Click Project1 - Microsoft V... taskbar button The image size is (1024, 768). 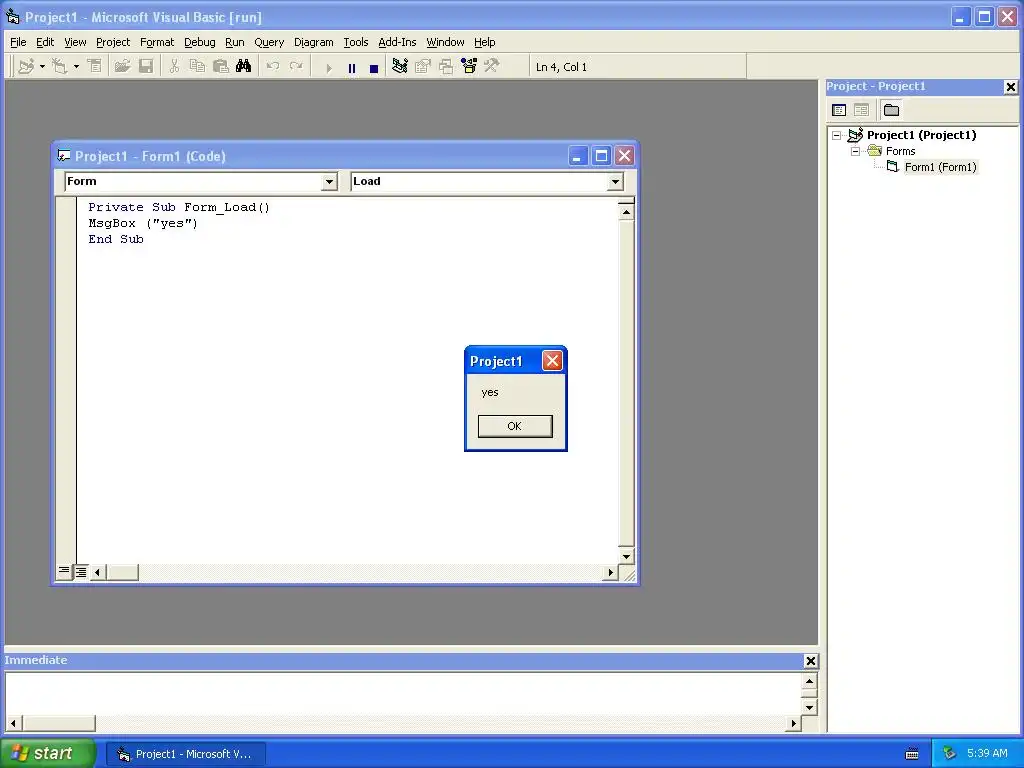pyautogui.click(x=185, y=754)
